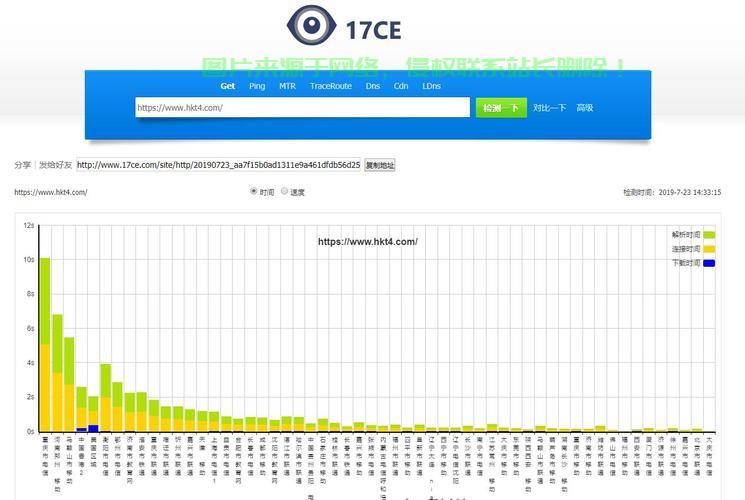
Task: Click the 17CE eye logo
Action: 312,25
